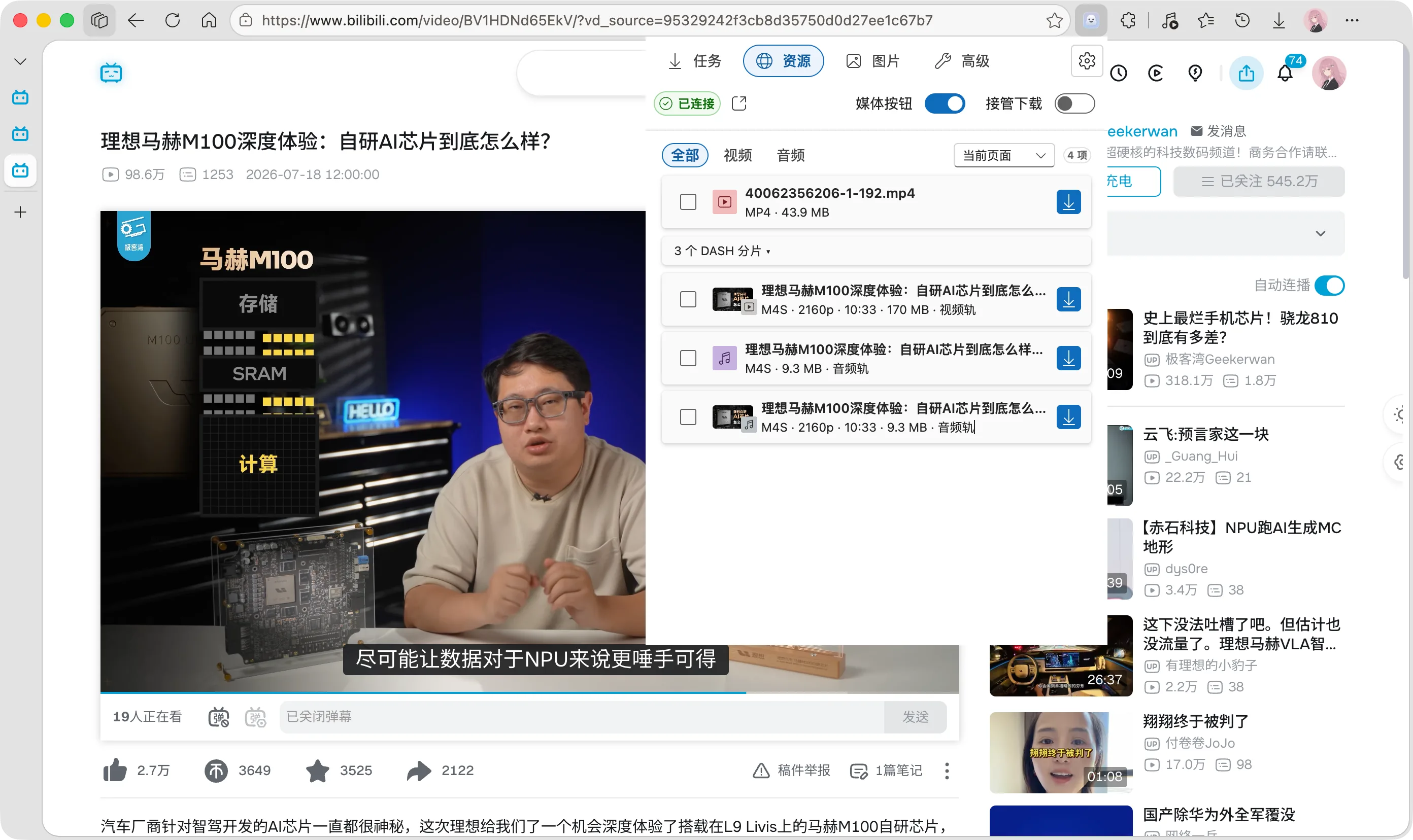The width and height of the screenshot is (1413, 840).
Task: Favorite the video with star icon
Action: [x=317, y=771]
